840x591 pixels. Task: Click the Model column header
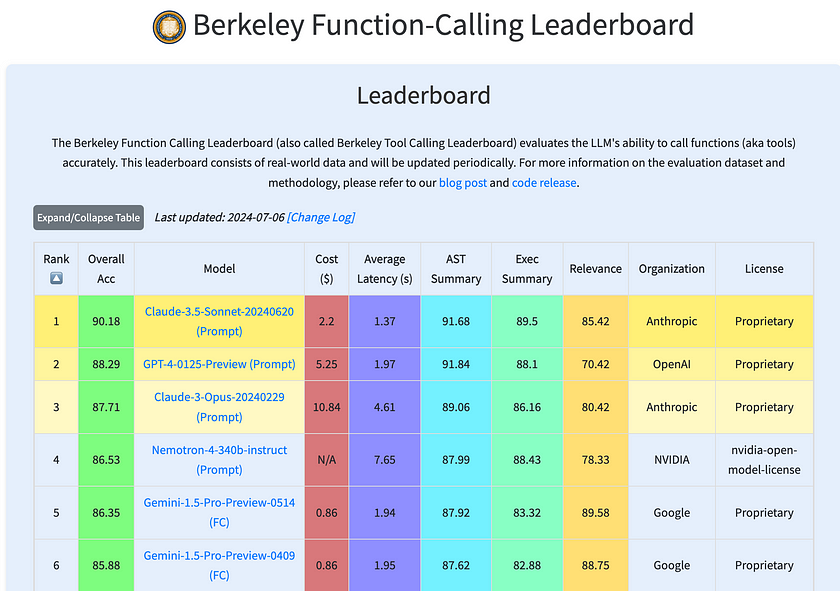(x=219, y=269)
